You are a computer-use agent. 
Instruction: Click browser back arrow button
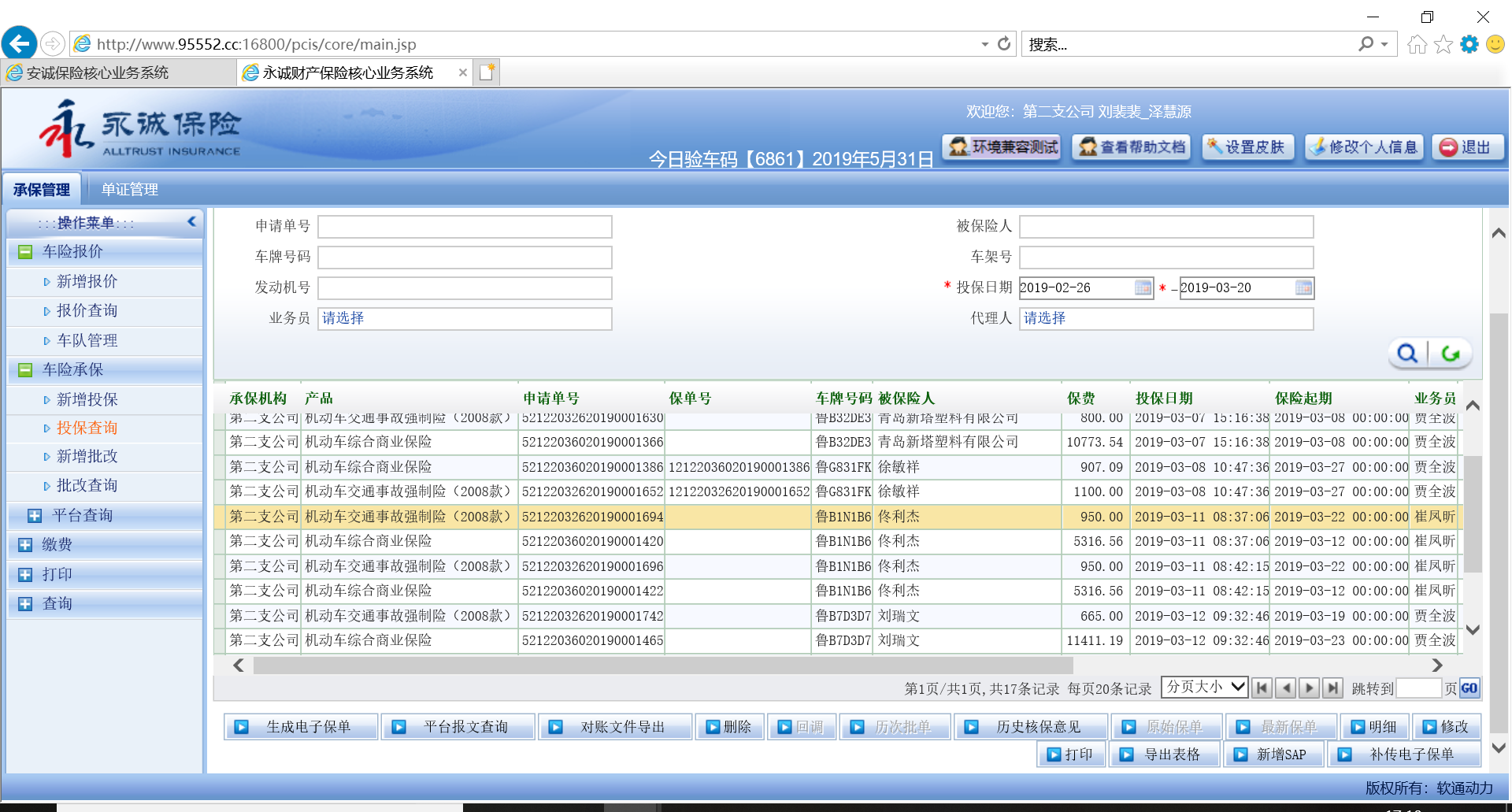20,44
